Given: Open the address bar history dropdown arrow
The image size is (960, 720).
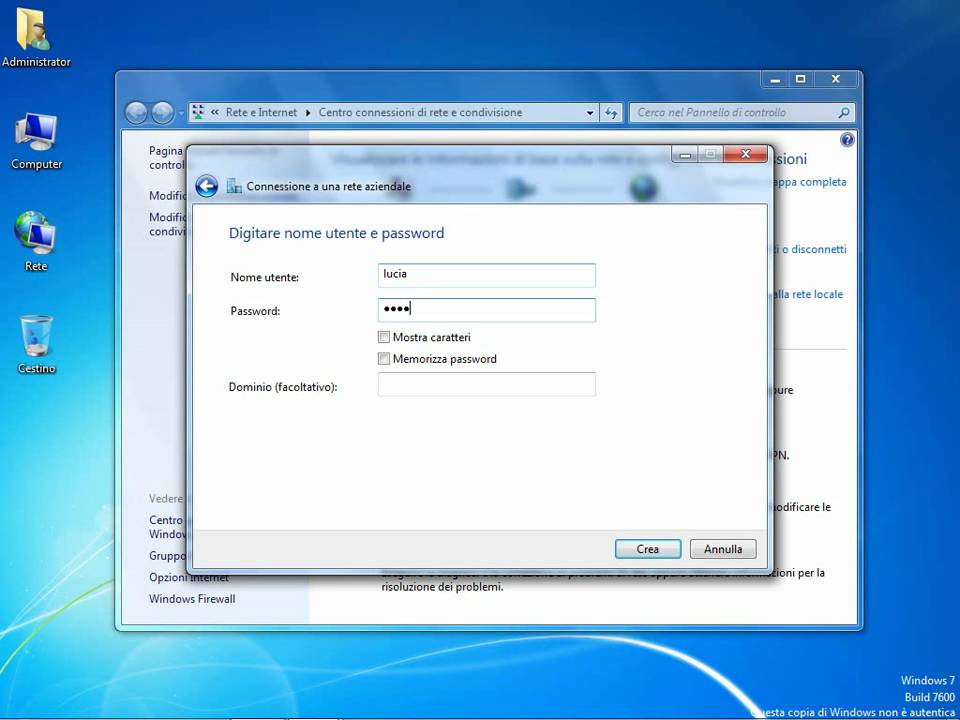Looking at the screenshot, I should pos(590,113).
